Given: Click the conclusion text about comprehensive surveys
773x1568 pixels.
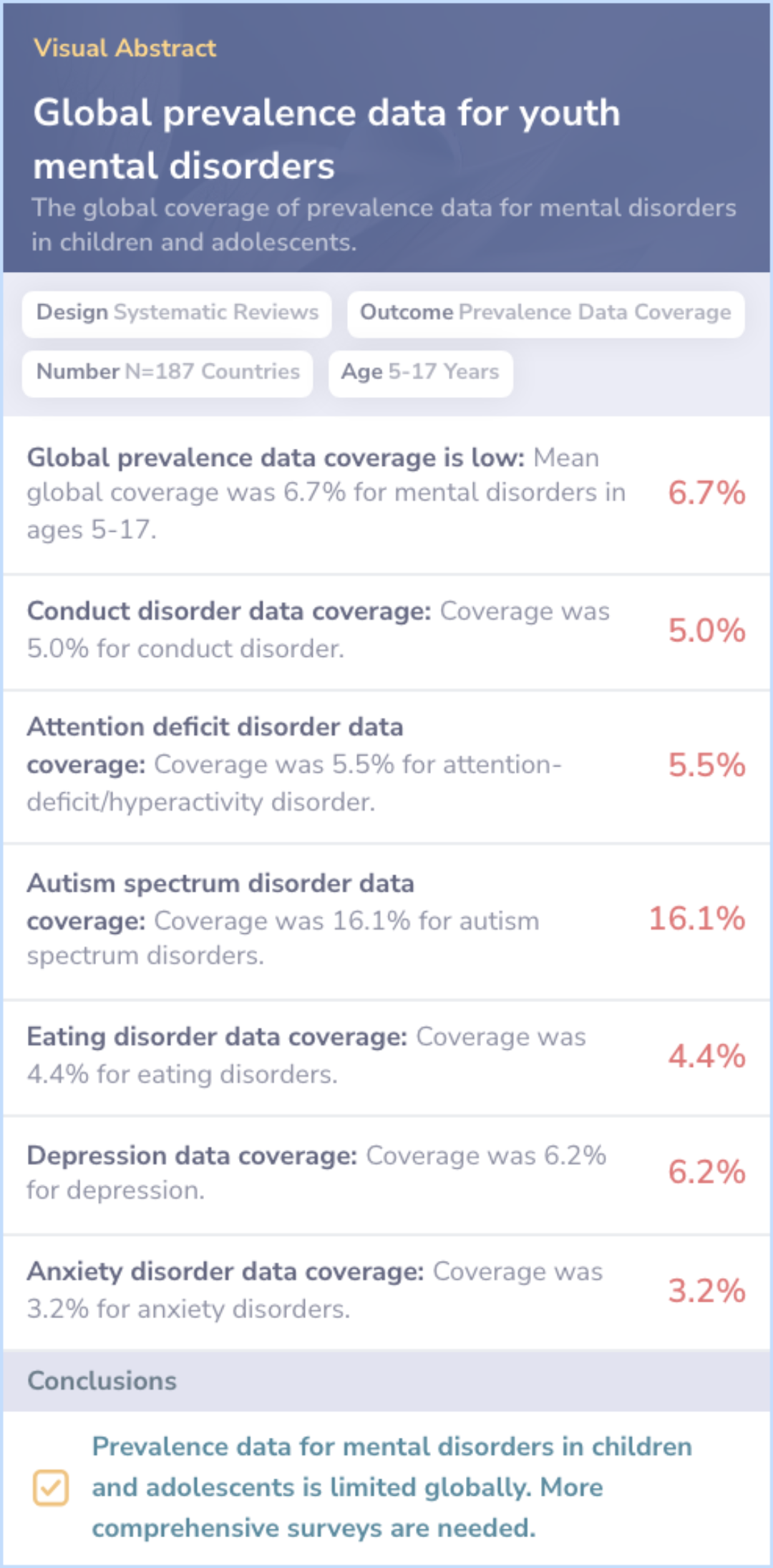Looking at the screenshot, I should point(392,1487).
